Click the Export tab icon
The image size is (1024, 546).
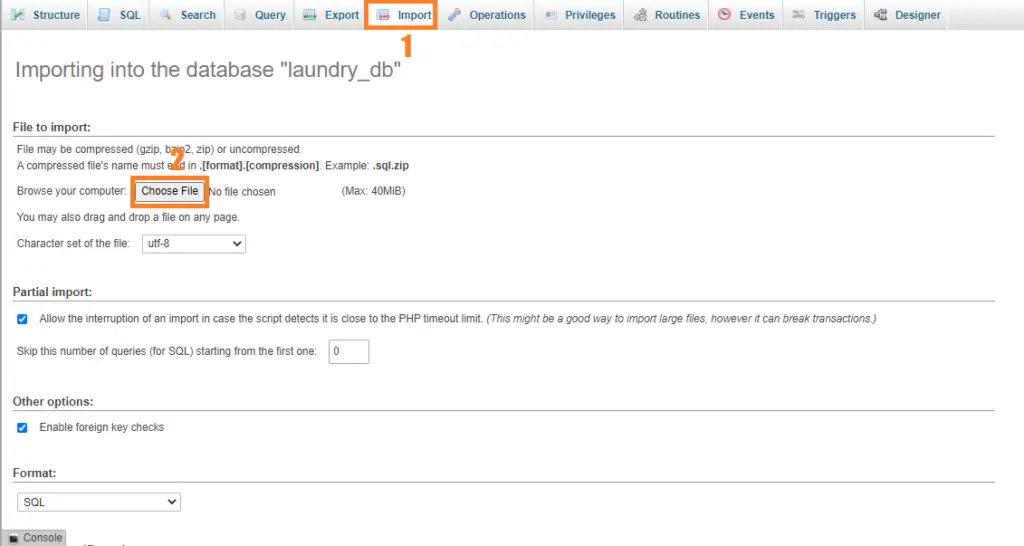click(x=310, y=15)
